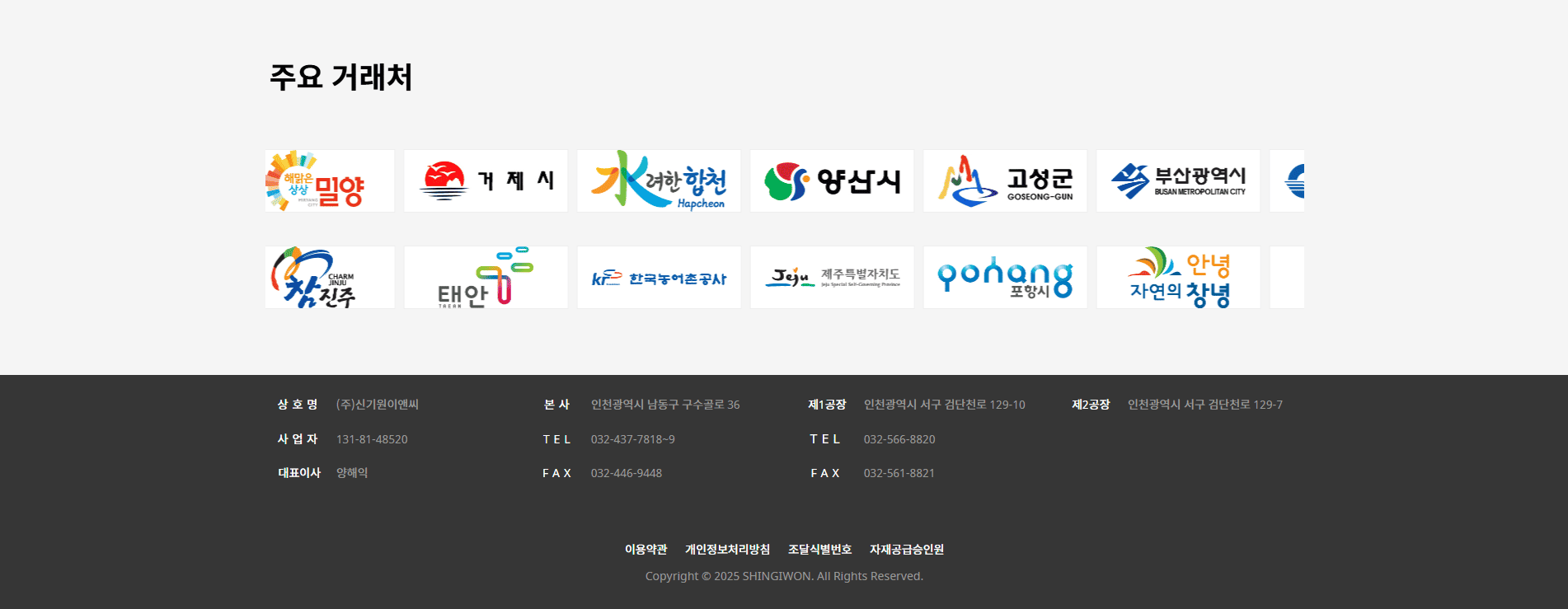Click company name (주)신기원이앤씨

pos(378,405)
